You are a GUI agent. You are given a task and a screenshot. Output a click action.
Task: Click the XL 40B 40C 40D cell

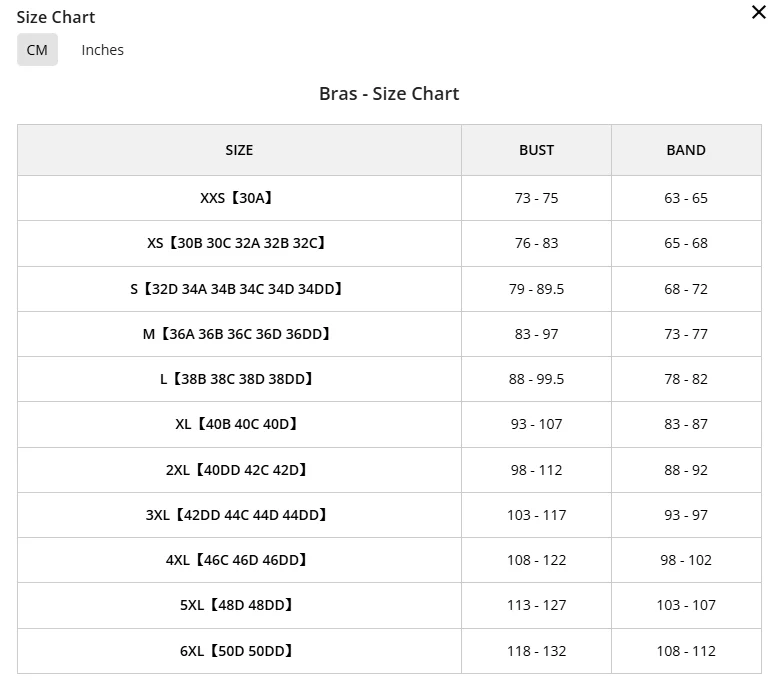239,424
